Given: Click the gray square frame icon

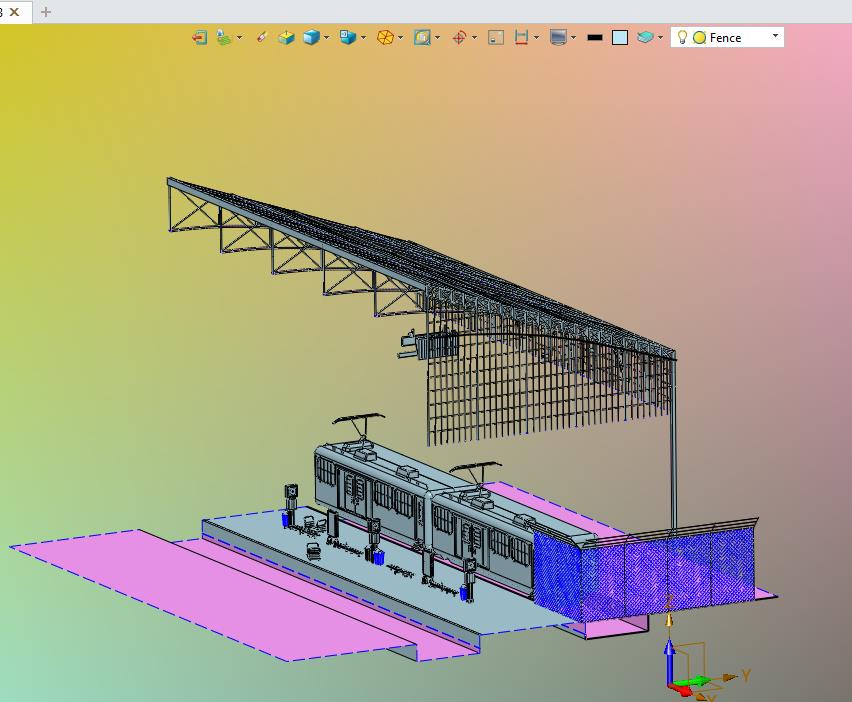Looking at the screenshot, I should pyautogui.click(x=496, y=37).
